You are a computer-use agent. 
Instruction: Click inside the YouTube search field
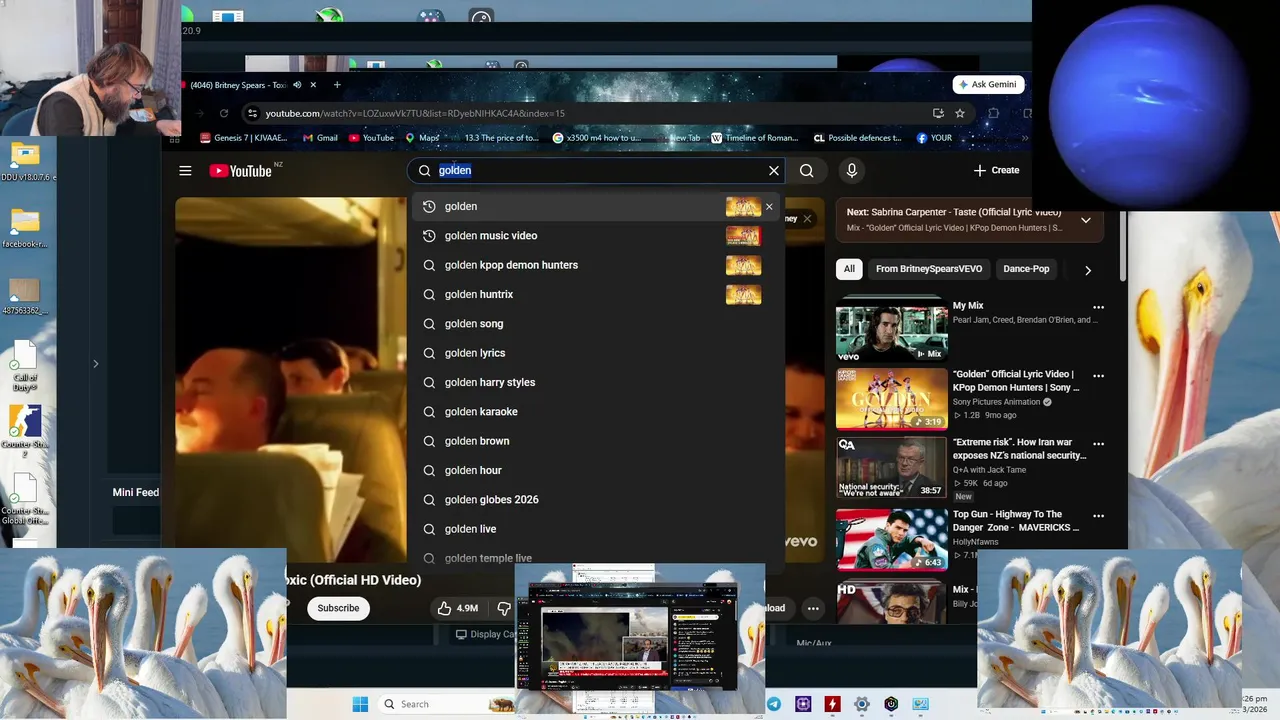coord(596,171)
